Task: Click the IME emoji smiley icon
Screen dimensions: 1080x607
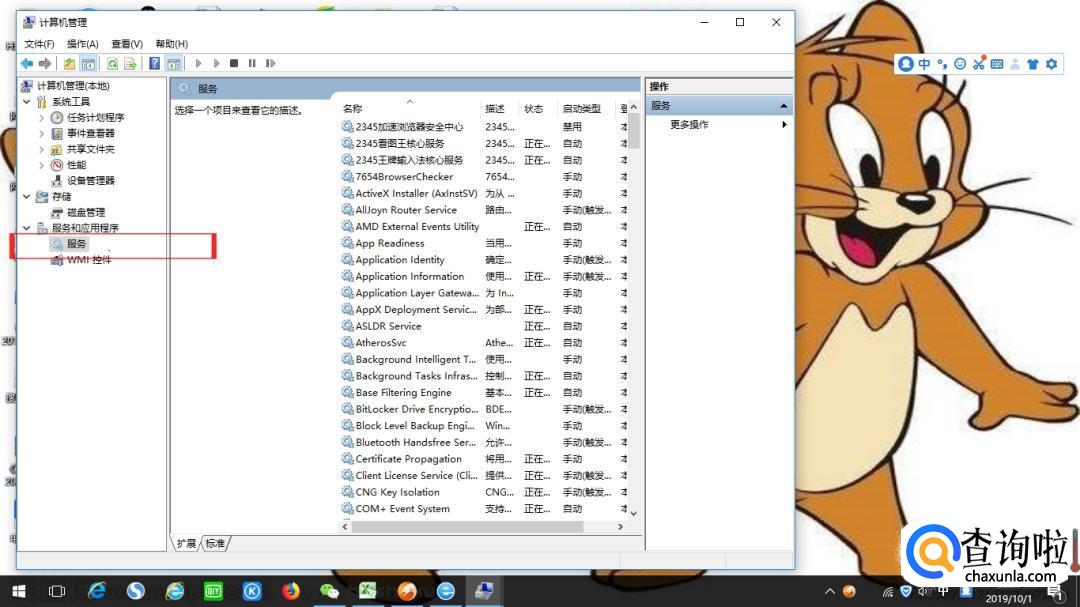Action: pyautogui.click(x=960, y=64)
